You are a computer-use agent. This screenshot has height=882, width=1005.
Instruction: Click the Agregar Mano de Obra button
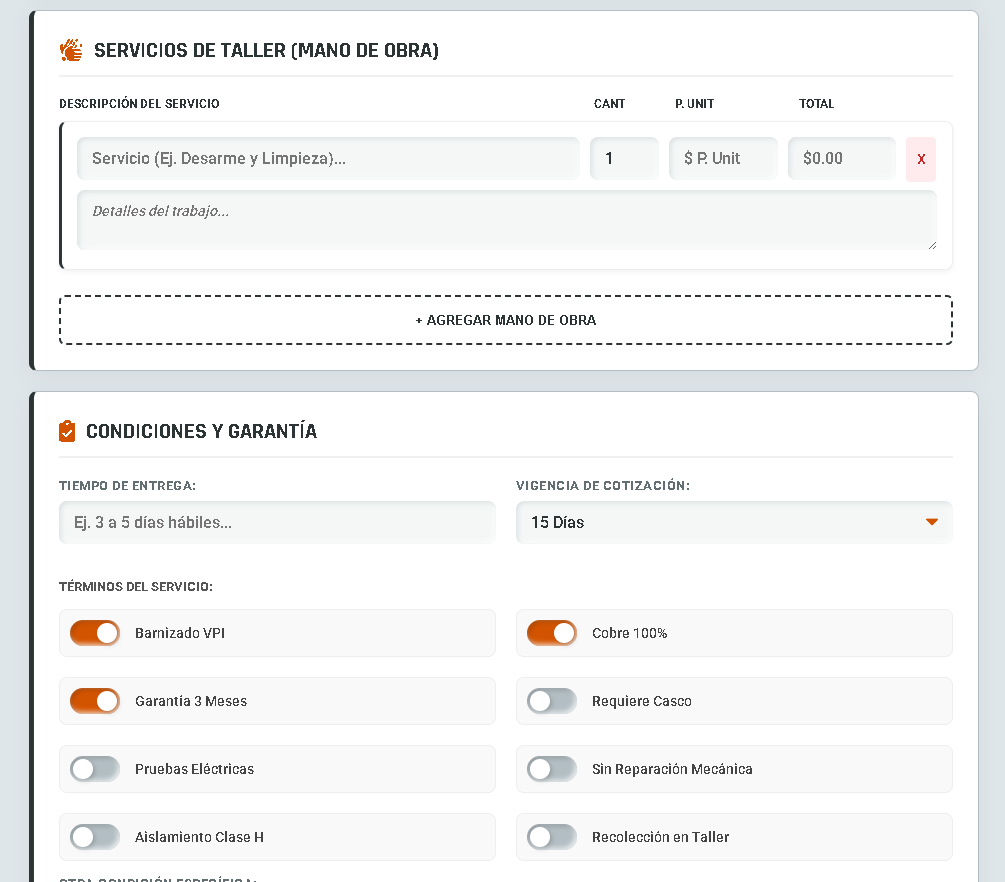505,320
